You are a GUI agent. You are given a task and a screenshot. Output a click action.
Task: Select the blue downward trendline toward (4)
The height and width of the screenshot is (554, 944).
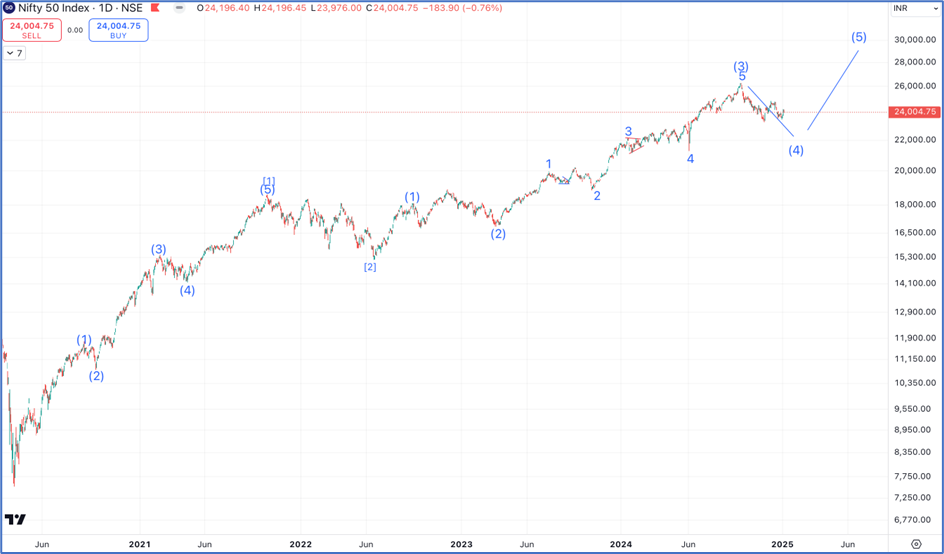coord(771,112)
